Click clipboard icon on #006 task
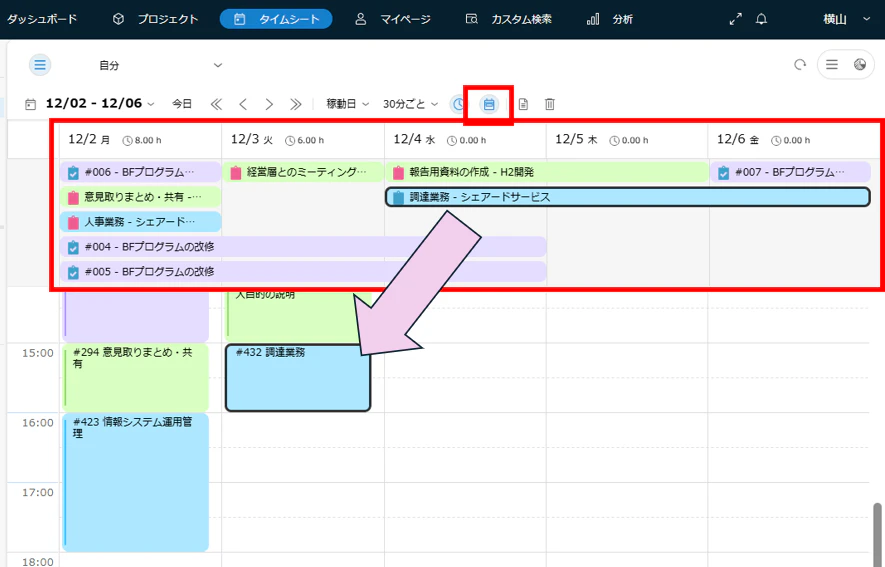Screen dimensions: 885x567 [x=73, y=173]
